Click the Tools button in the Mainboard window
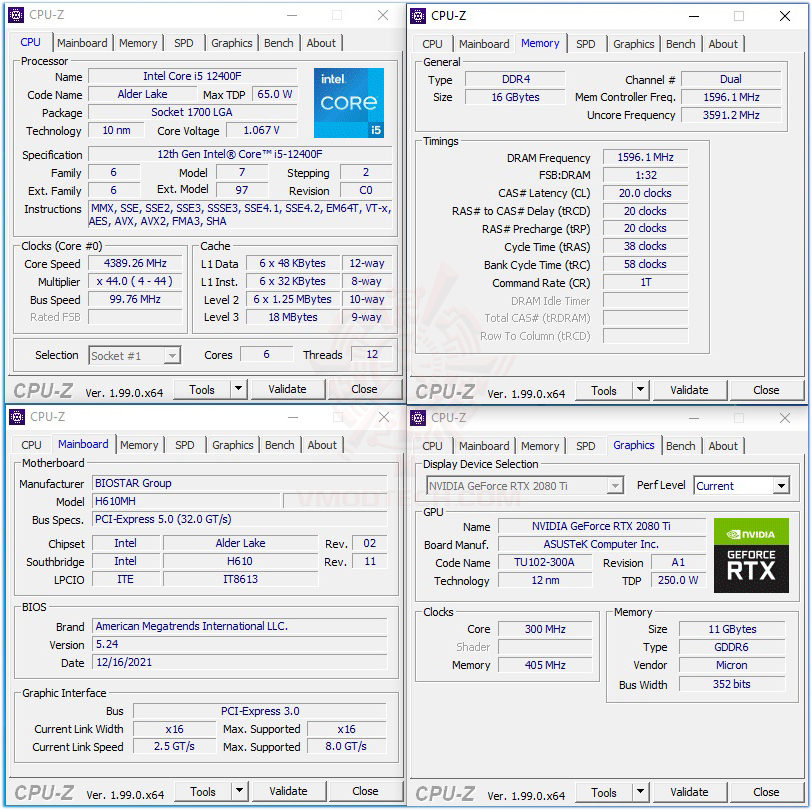The height and width of the screenshot is (810, 812). pyautogui.click(x=203, y=791)
